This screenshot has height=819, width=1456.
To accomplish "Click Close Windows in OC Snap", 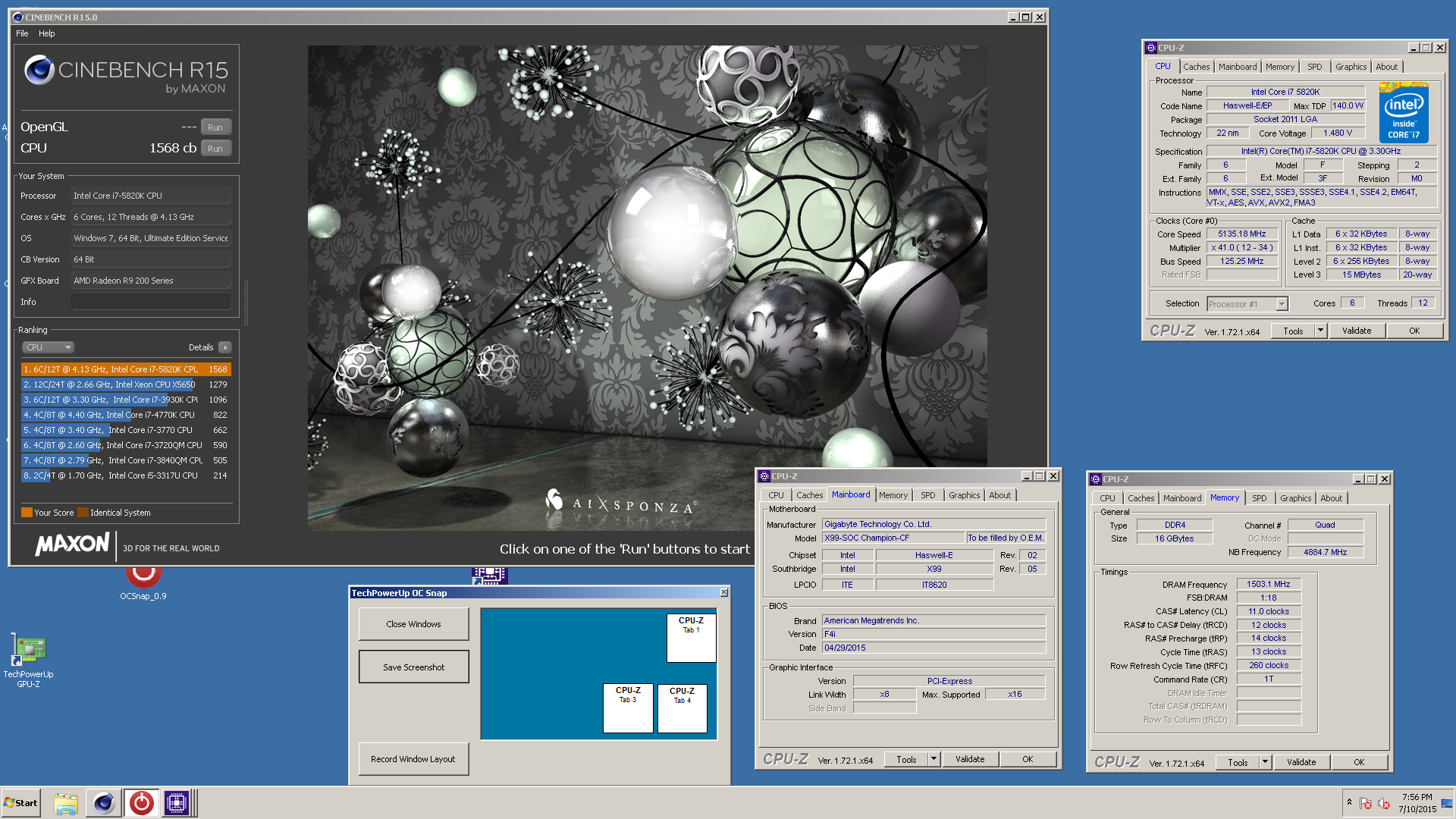I will click(413, 624).
